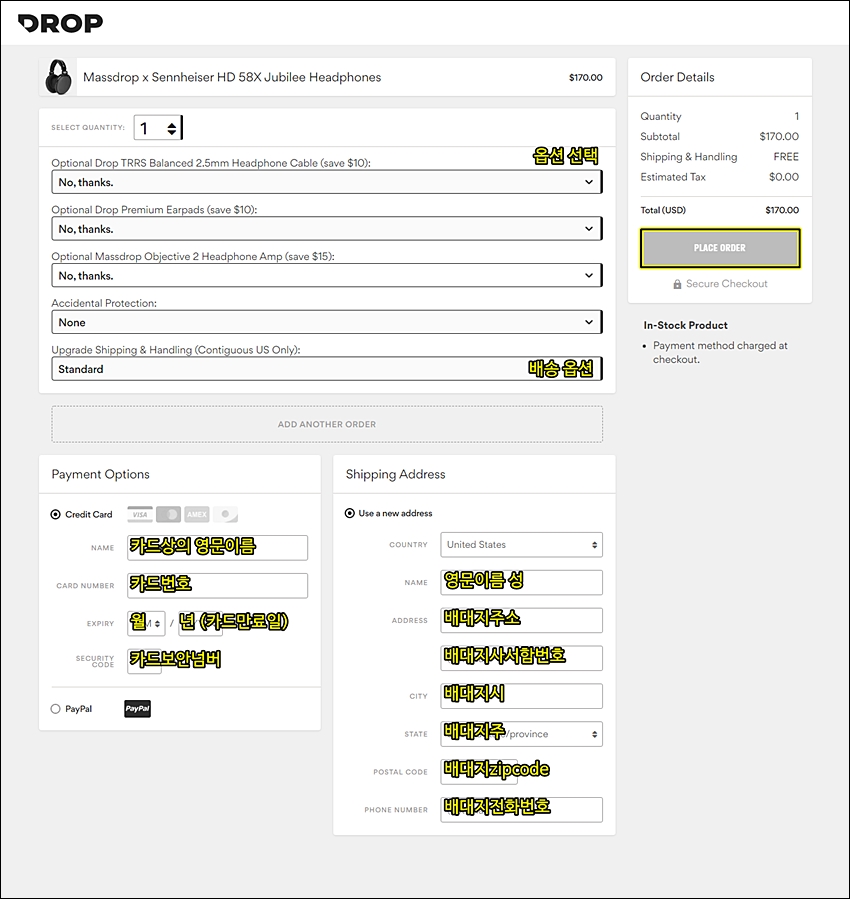The width and height of the screenshot is (850, 899).
Task: Open the TRRS Balanced Headphone Cable dropdown
Action: (327, 182)
